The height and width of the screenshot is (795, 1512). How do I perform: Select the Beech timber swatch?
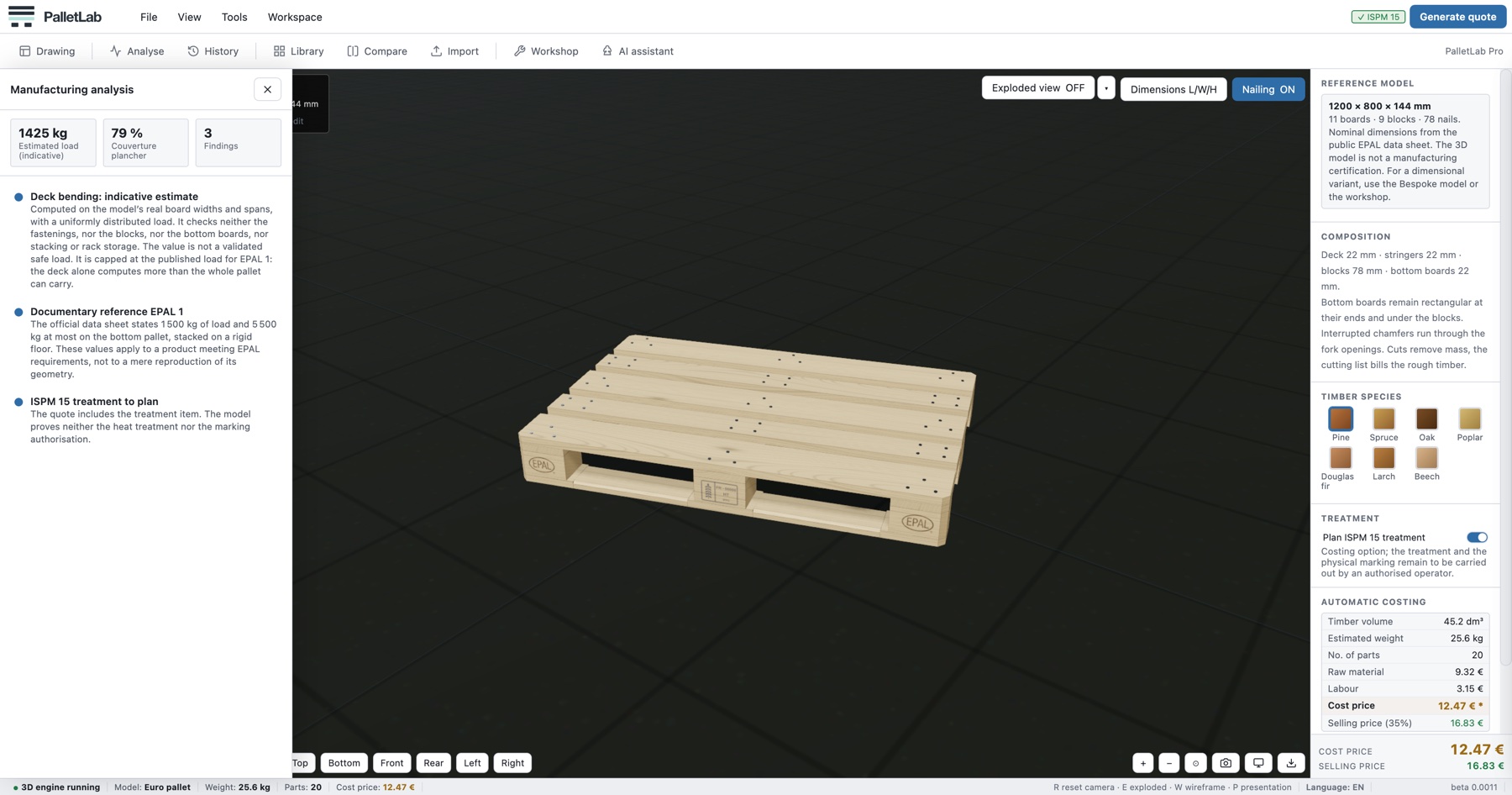tap(1426, 458)
